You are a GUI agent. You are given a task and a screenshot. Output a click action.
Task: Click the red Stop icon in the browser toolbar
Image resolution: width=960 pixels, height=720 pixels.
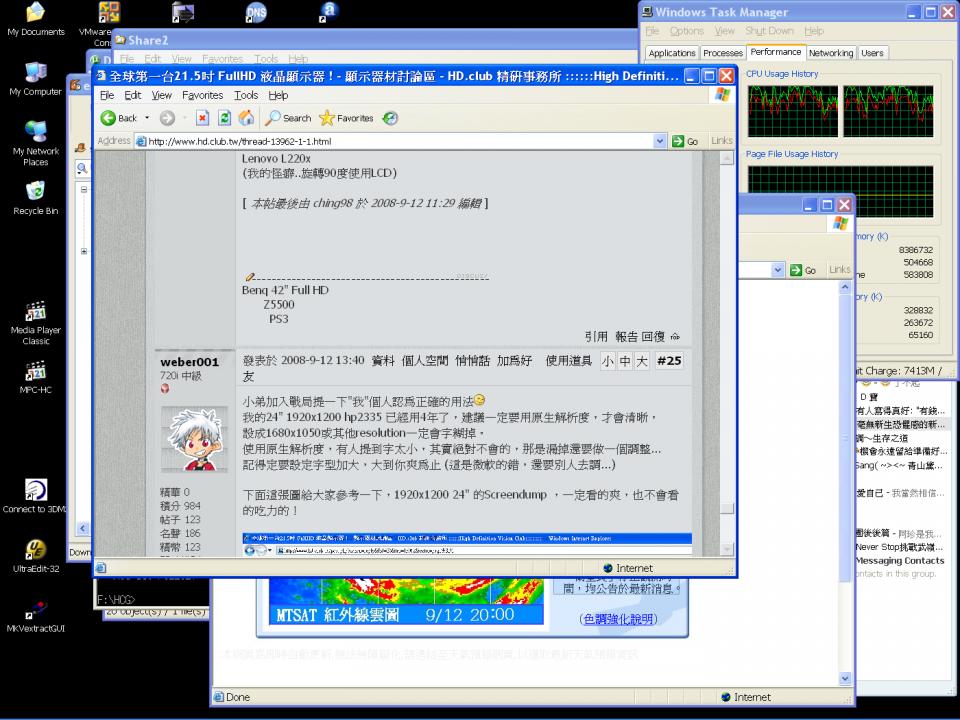pos(202,118)
